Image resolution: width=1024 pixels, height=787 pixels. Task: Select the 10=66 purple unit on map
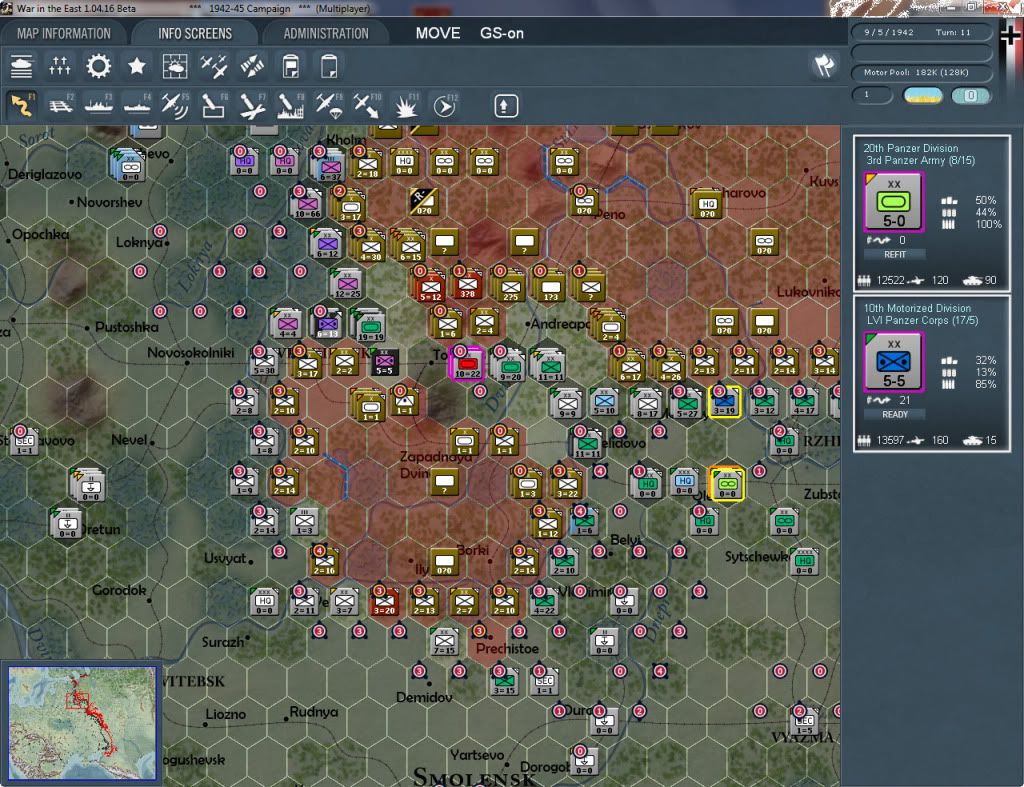pyautogui.click(x=307, y=204)
